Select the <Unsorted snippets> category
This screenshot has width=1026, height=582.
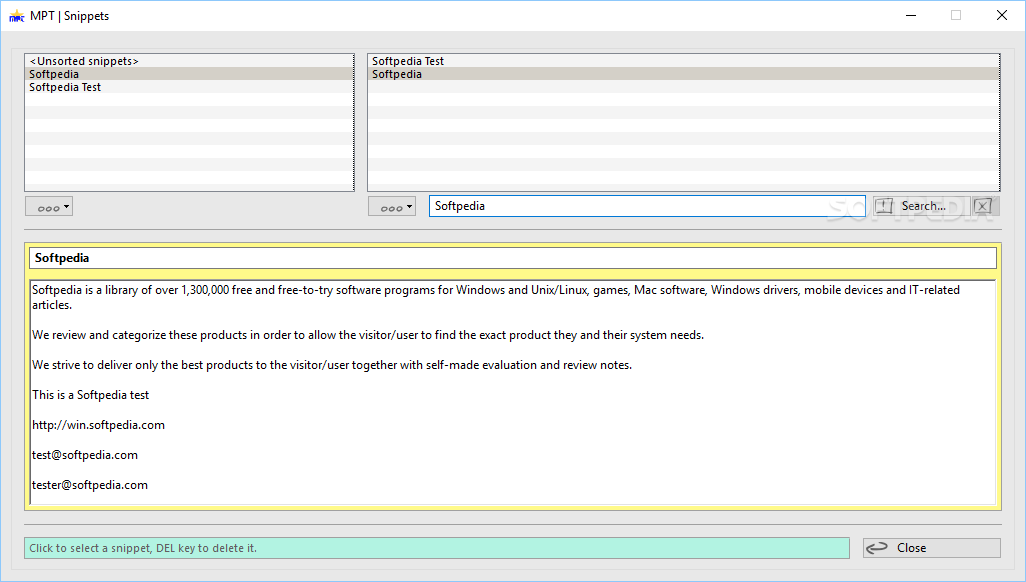[x=189, y=61]
